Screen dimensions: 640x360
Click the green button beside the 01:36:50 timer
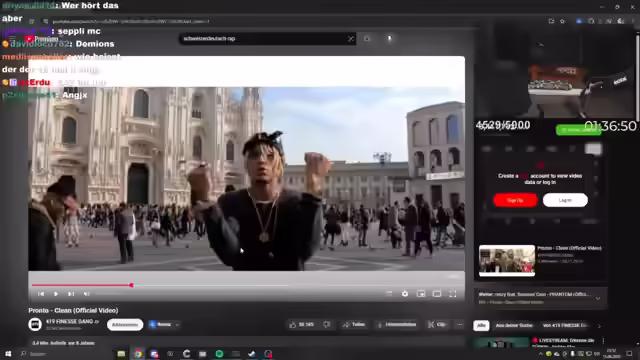578,130
